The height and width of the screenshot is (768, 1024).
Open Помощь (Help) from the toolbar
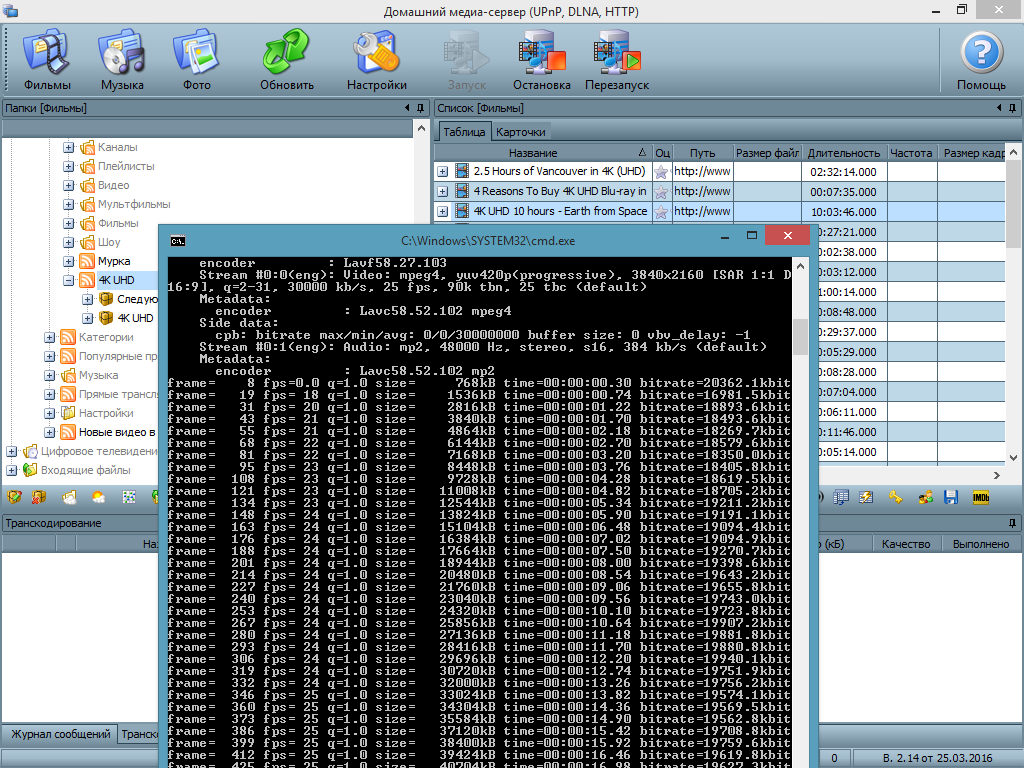click(981, 59)
